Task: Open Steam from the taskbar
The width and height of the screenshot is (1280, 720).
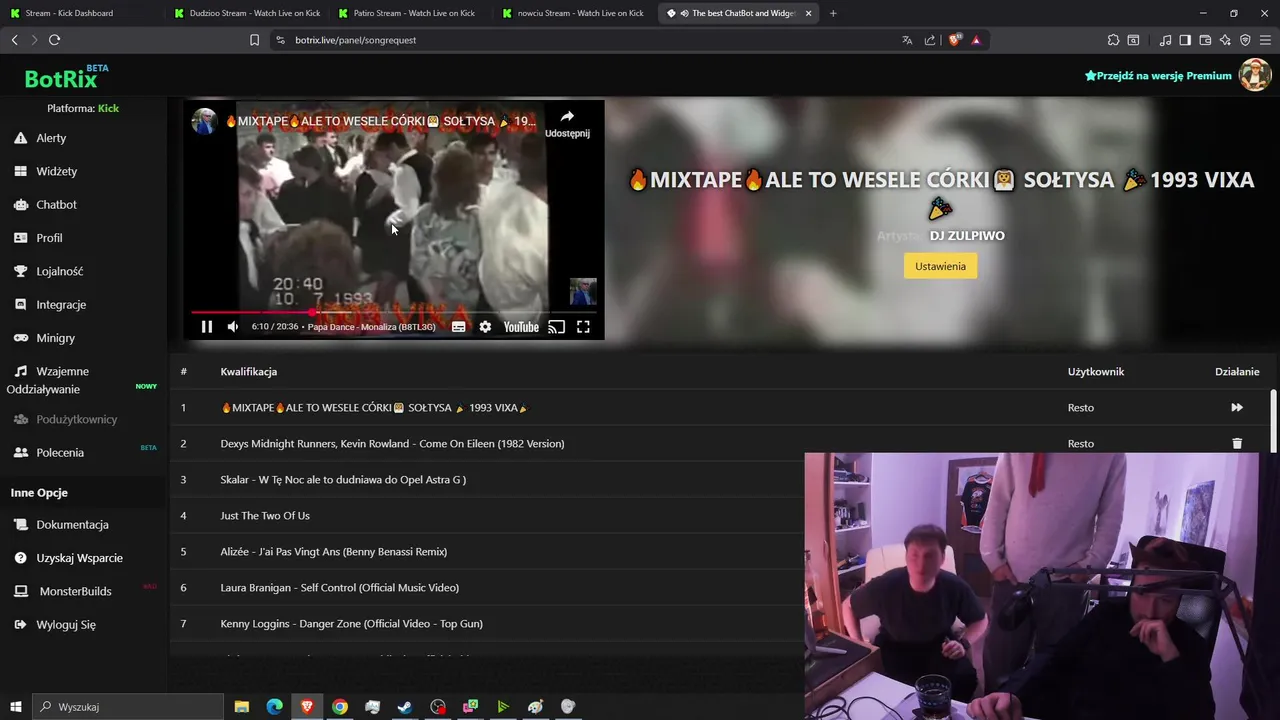Action: pos(405,707)
